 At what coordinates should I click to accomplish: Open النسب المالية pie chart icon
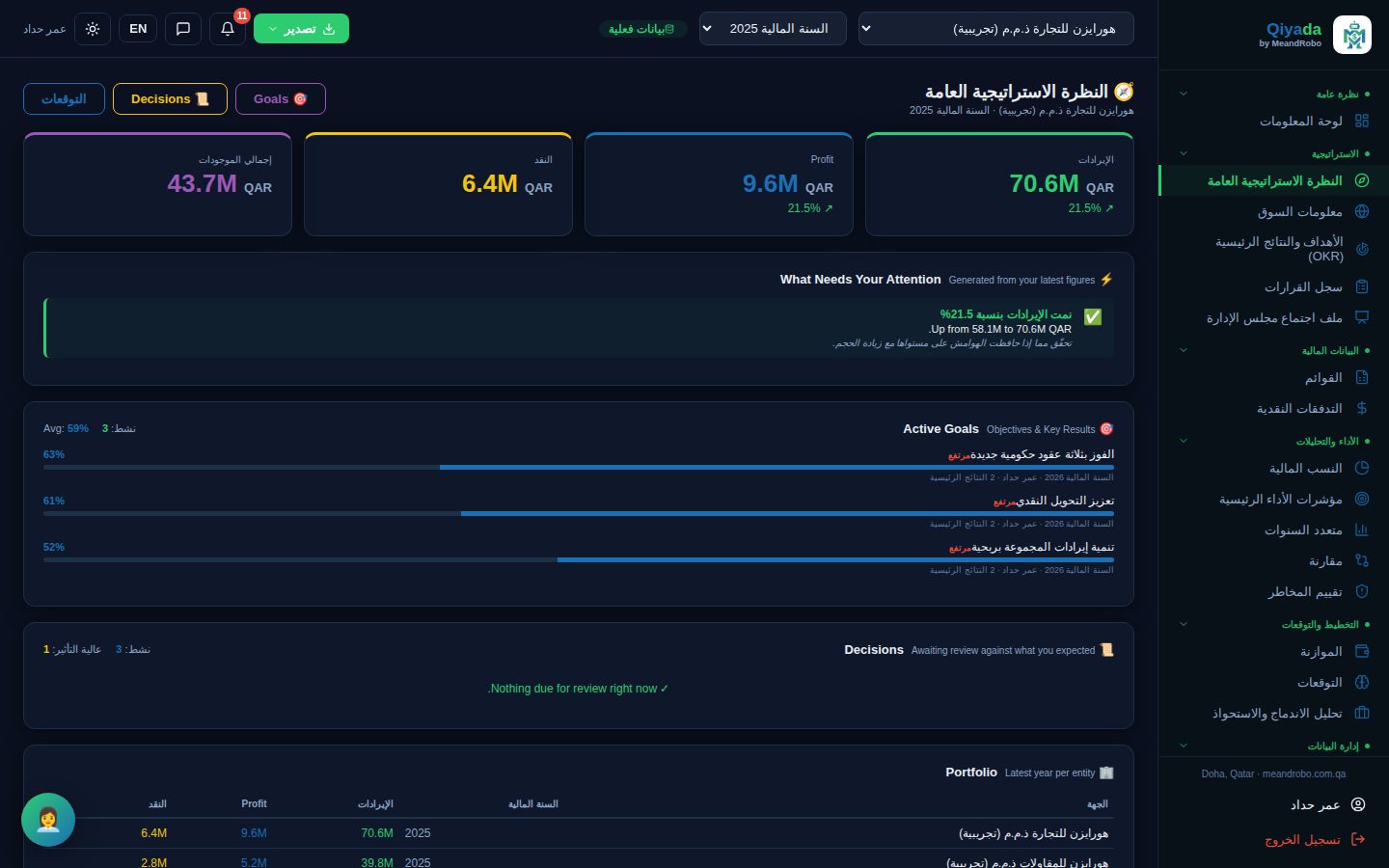coord(1362,468)
